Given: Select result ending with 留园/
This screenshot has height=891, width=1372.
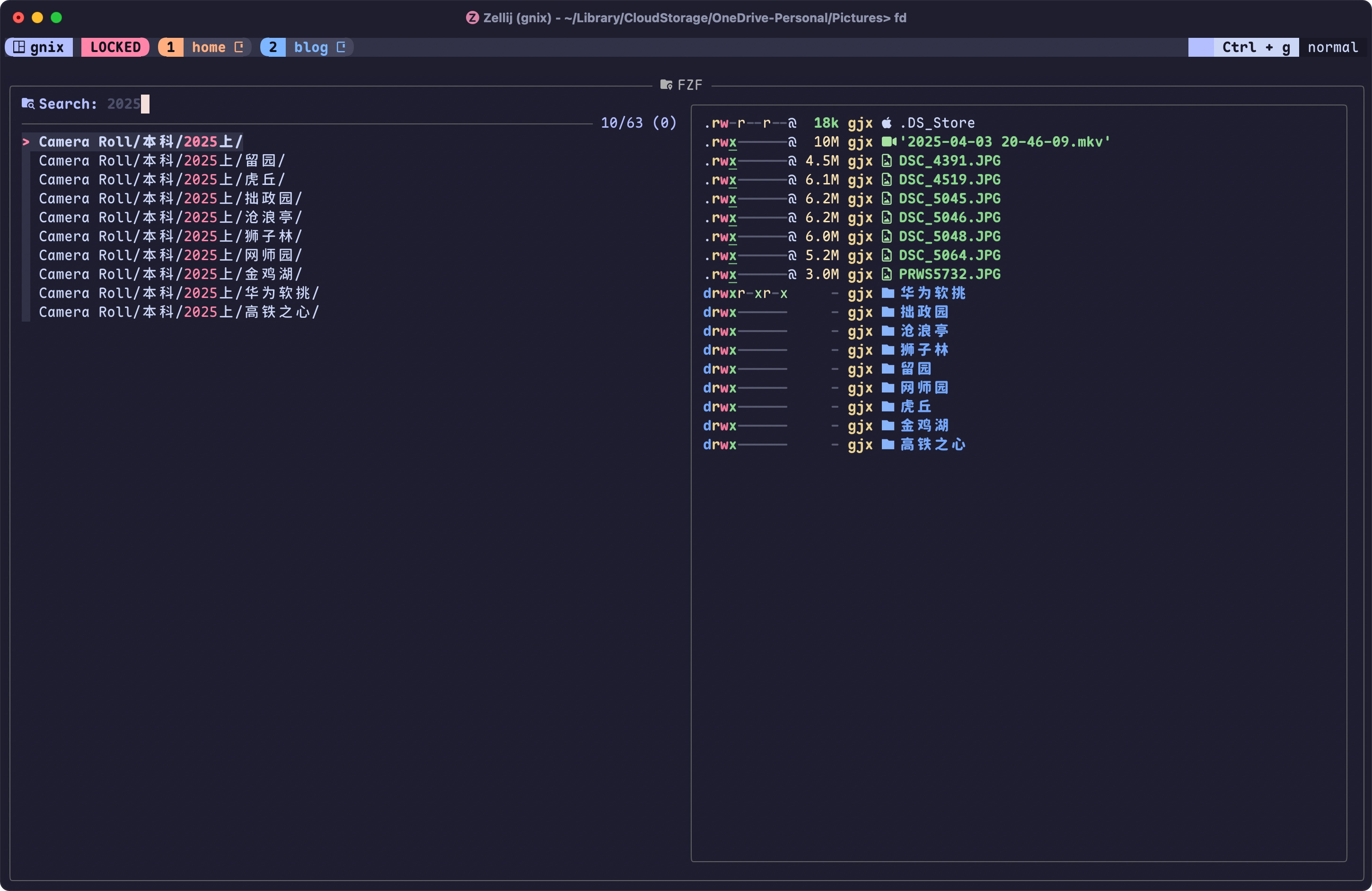Looking at the screenshot, I should pyautogui.click(x=161, y=161).
